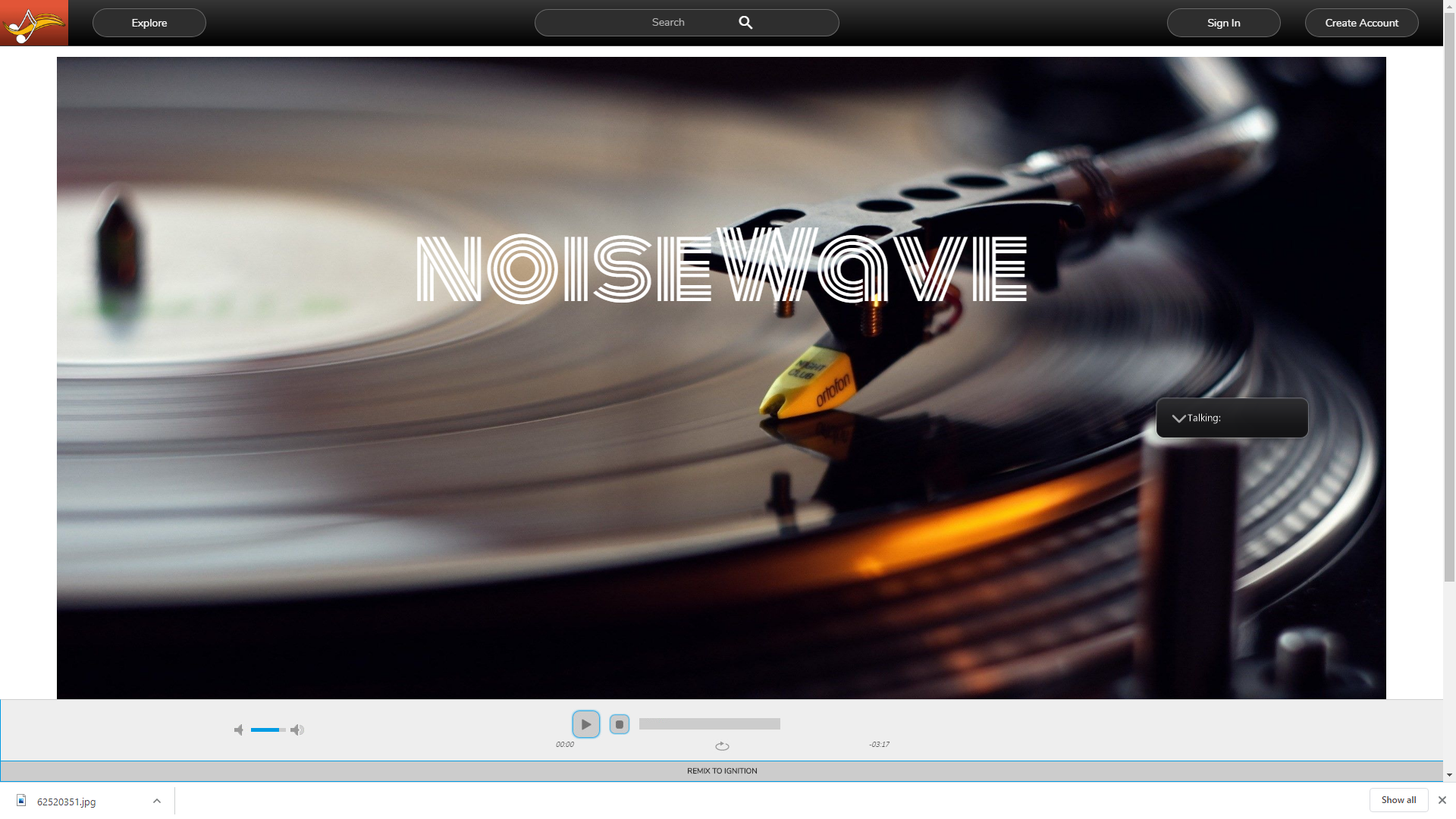This screenshot has width=1456, height=819.
Task: Click the scrollbar down arrow
Action: pyautogui.click(x=1449, y=775)
